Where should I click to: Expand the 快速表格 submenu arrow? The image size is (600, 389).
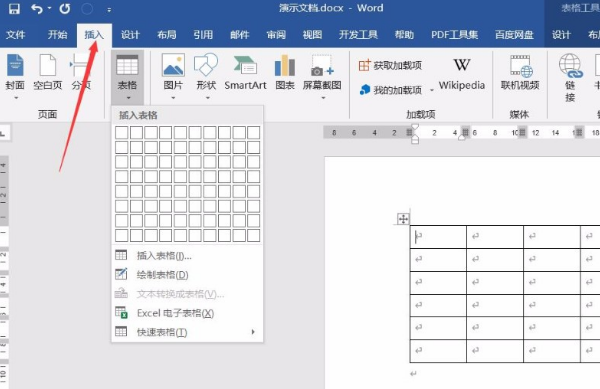(x=253, y=332)
